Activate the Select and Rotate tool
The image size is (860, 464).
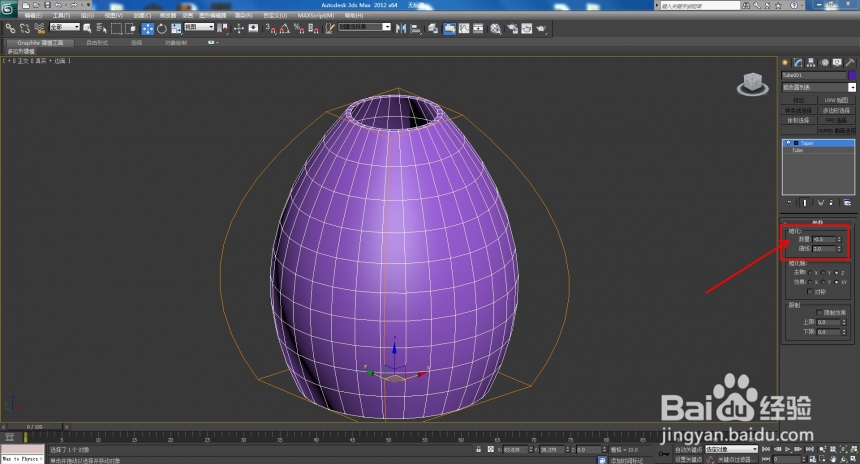[162, 29]
